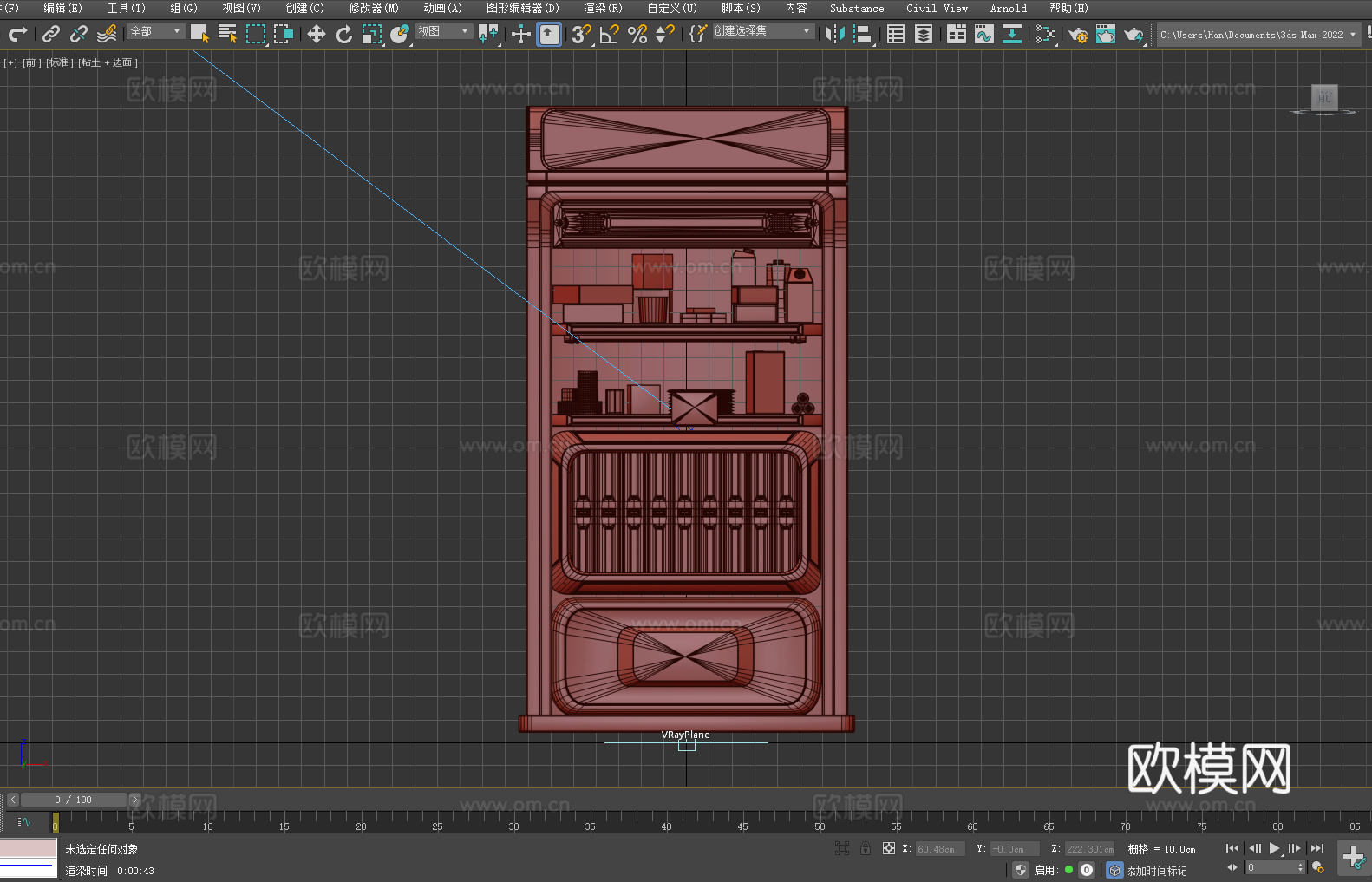1372x882 pixels.
Task: Toggle the Ribbon display icon
Action: pyautogui.click(x=957, y=34)
